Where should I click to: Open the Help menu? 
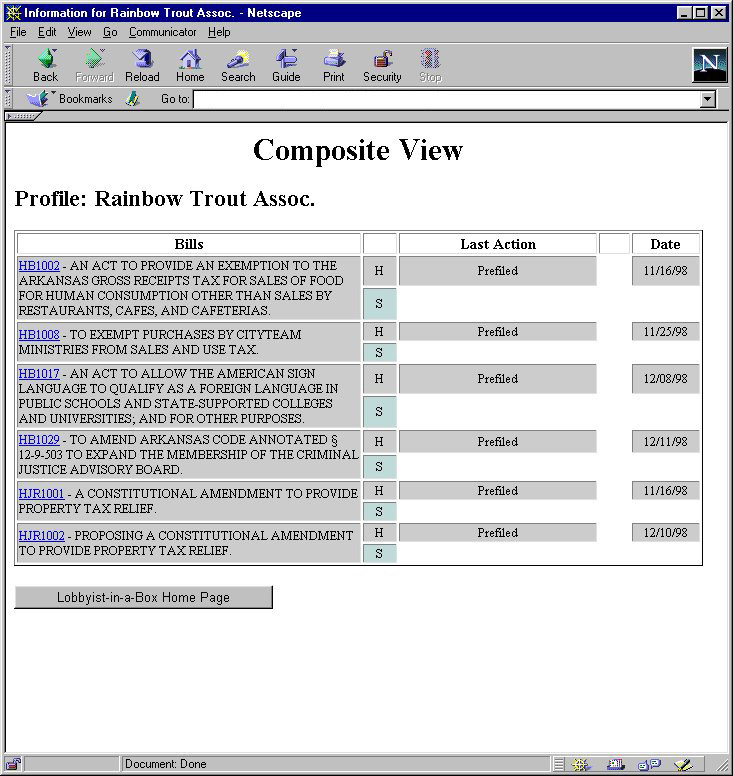click(219, 32)
